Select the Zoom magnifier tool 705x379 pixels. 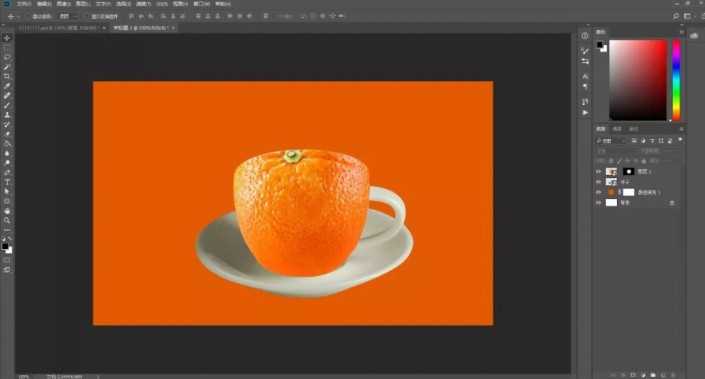7,220
